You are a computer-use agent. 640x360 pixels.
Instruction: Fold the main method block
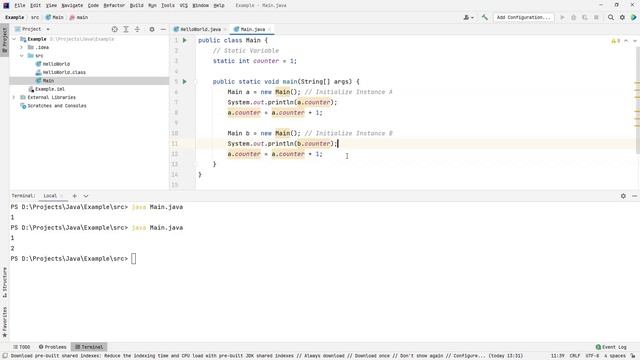coord(196,82)
